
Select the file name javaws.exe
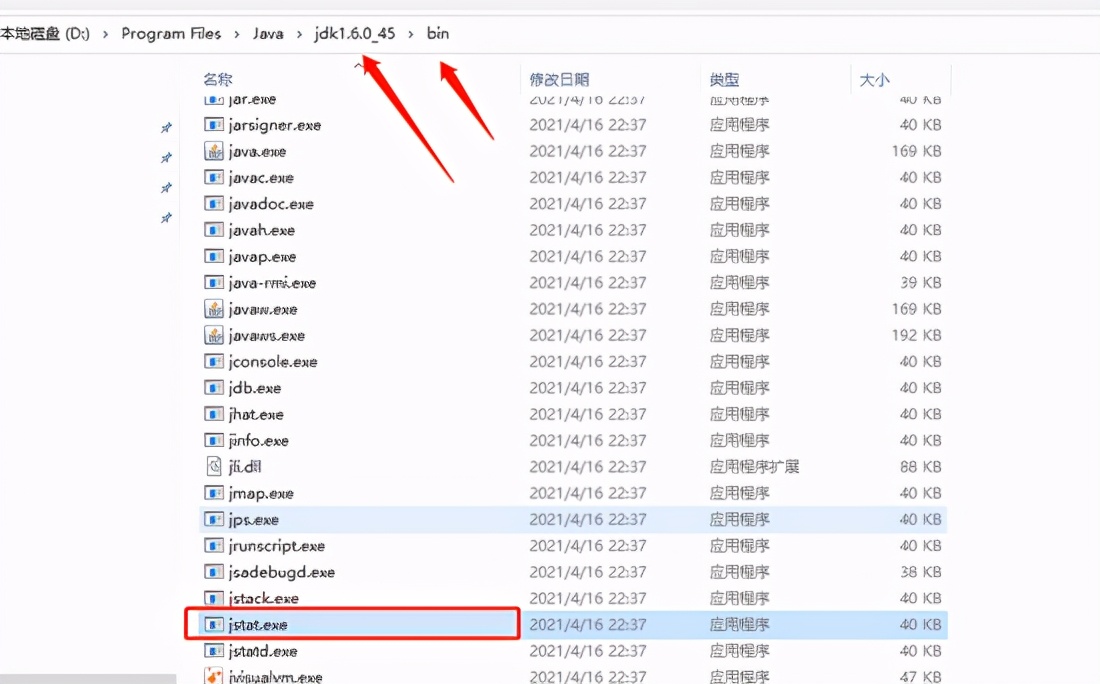pos(267,336)
